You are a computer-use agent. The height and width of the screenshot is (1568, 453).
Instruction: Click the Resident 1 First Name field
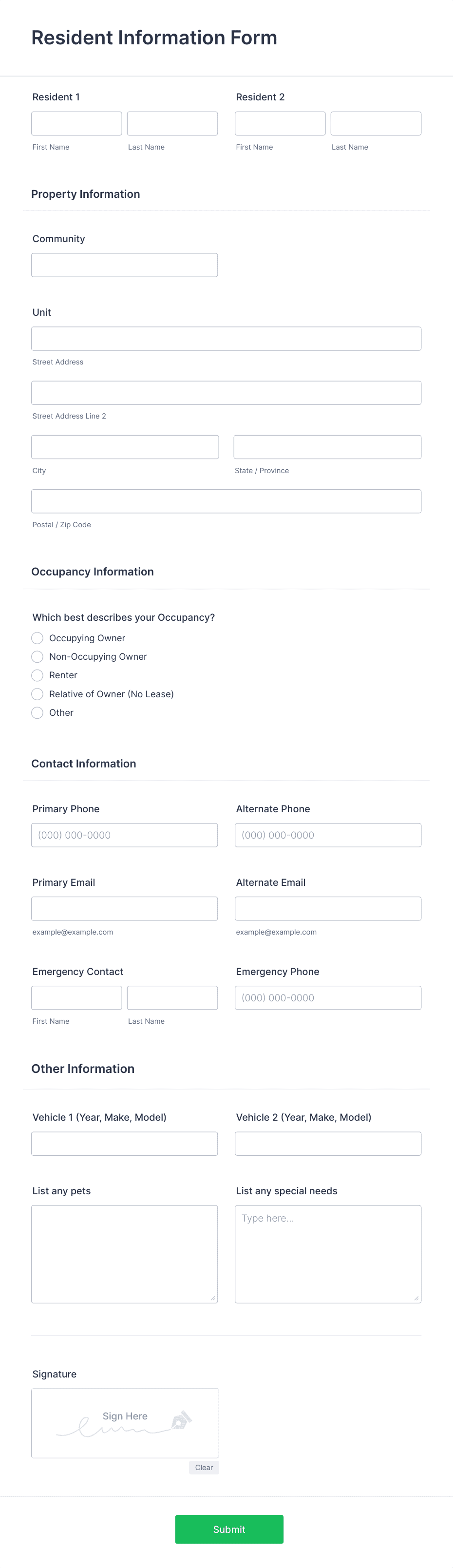pyautogui.click(x=76, y=123)
